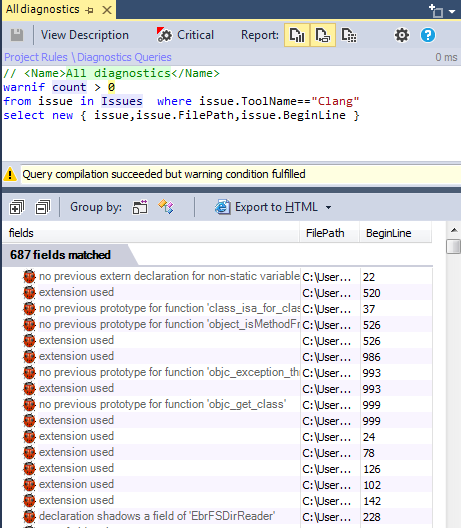Open Export to HTML dropdown arrow

tap(329, 207)
